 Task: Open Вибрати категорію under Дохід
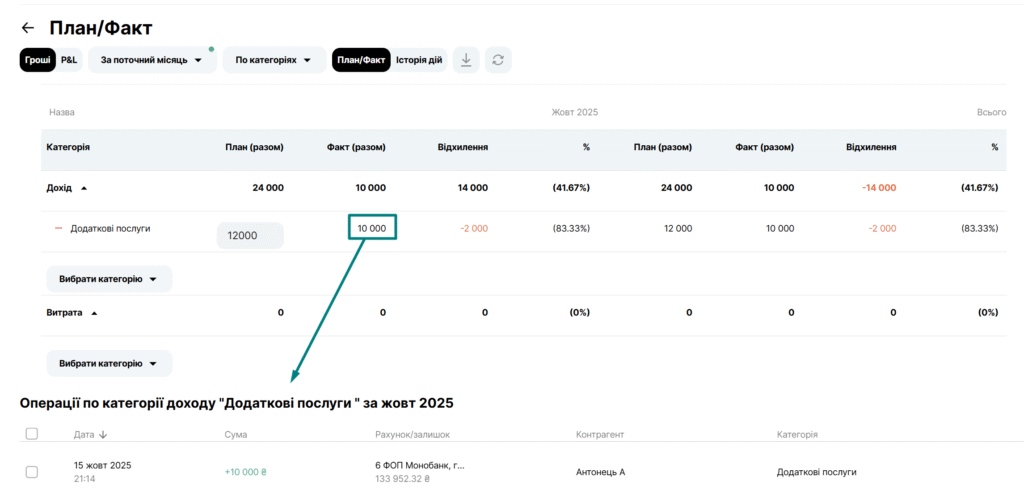pos(109,279)
